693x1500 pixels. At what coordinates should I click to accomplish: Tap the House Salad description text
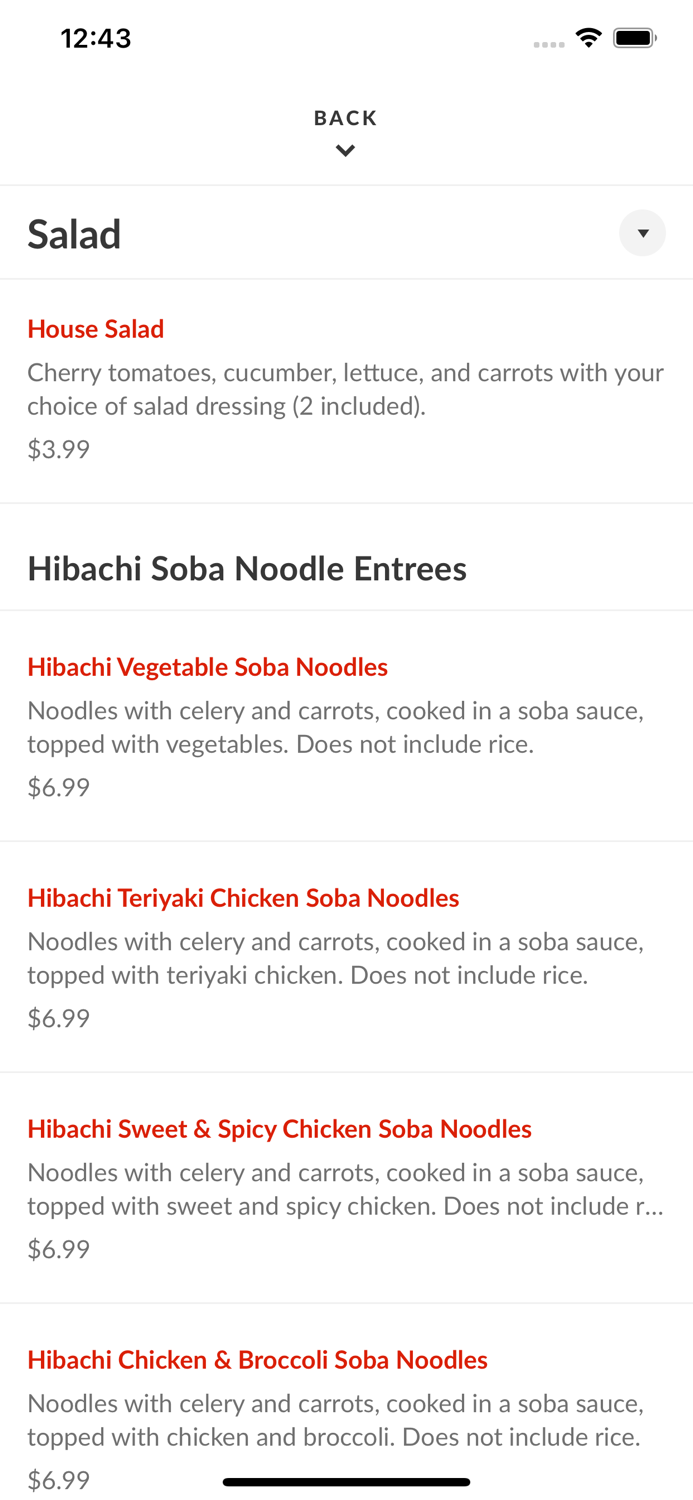click(346, 389)
